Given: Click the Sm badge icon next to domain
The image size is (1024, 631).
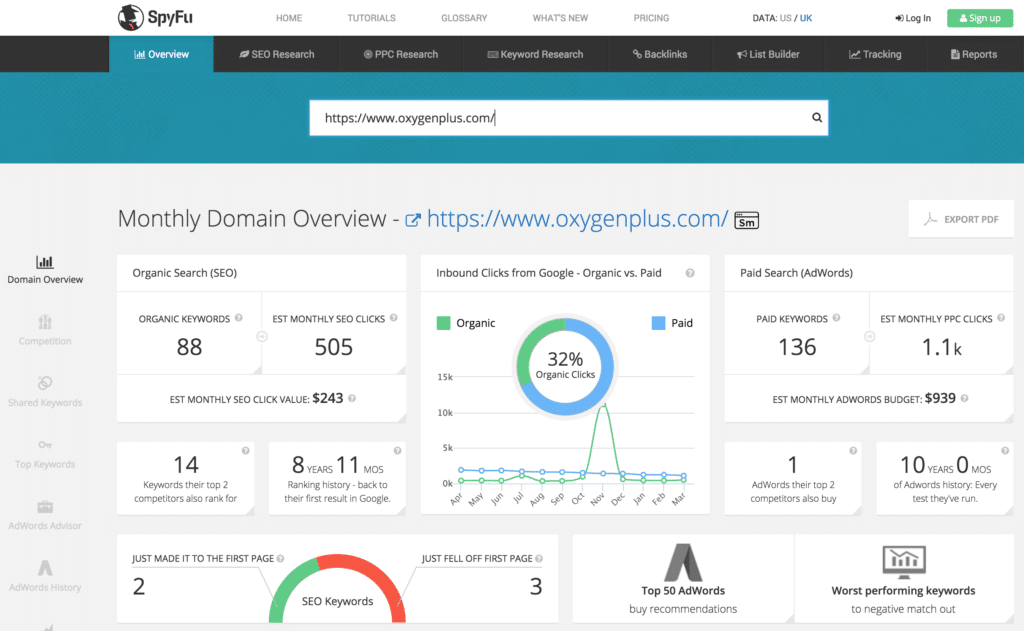Looking at the screenshot, I should (746, 221).
